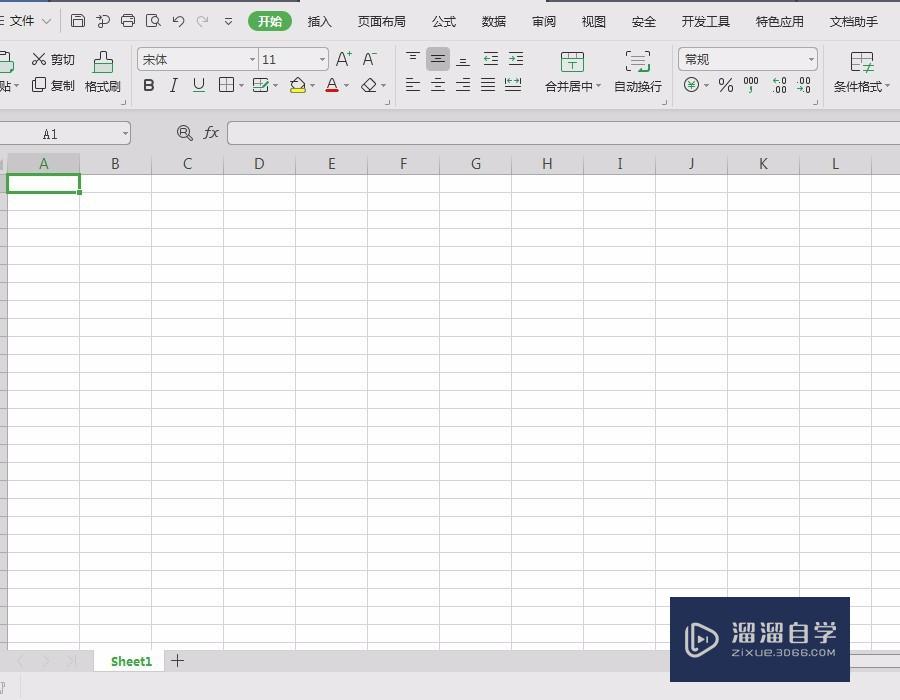
Task: Align text to top of cell
Action: pyautogui.click(x=413, y=59)
